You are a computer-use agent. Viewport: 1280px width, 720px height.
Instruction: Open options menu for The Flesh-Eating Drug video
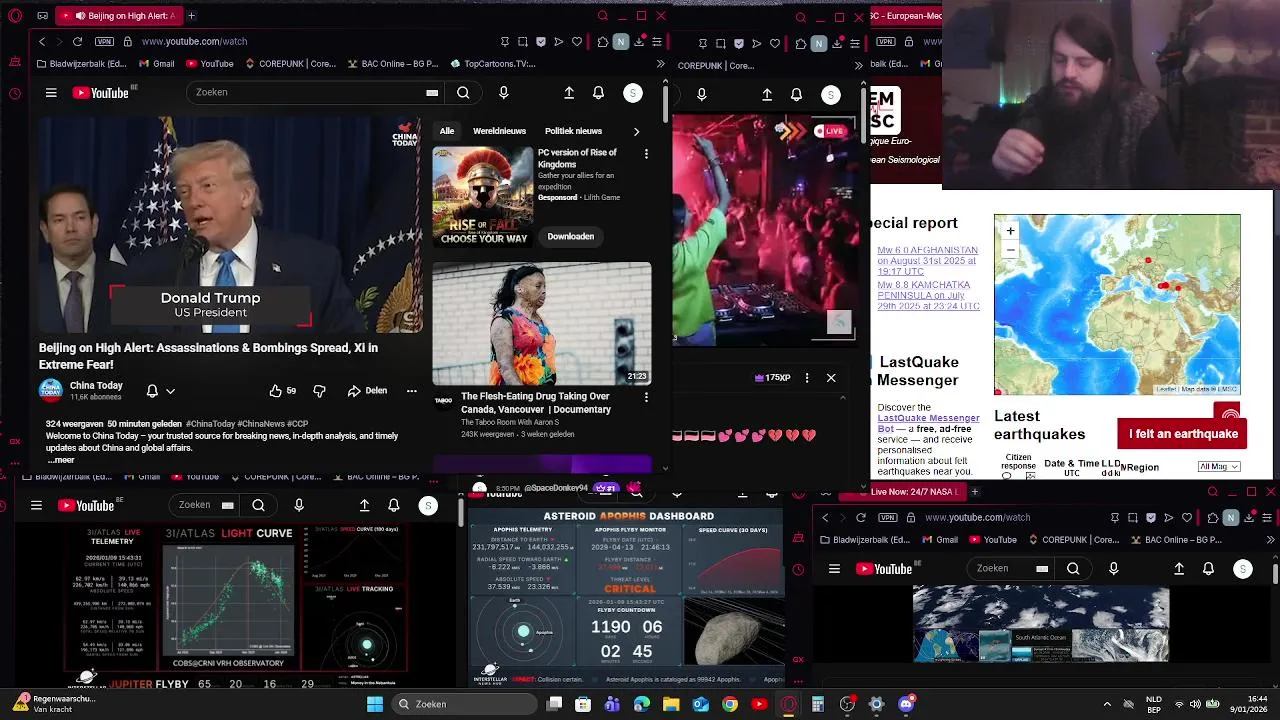pos(646,397)
